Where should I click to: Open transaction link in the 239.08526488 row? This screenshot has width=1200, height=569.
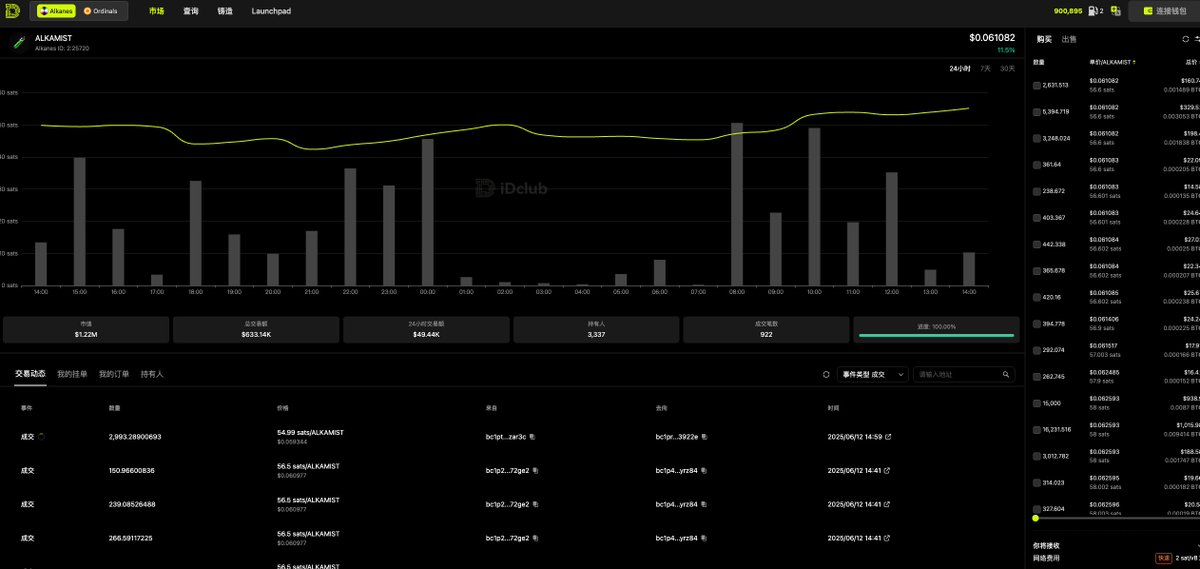pyautogui.click(x=887, y=504)
